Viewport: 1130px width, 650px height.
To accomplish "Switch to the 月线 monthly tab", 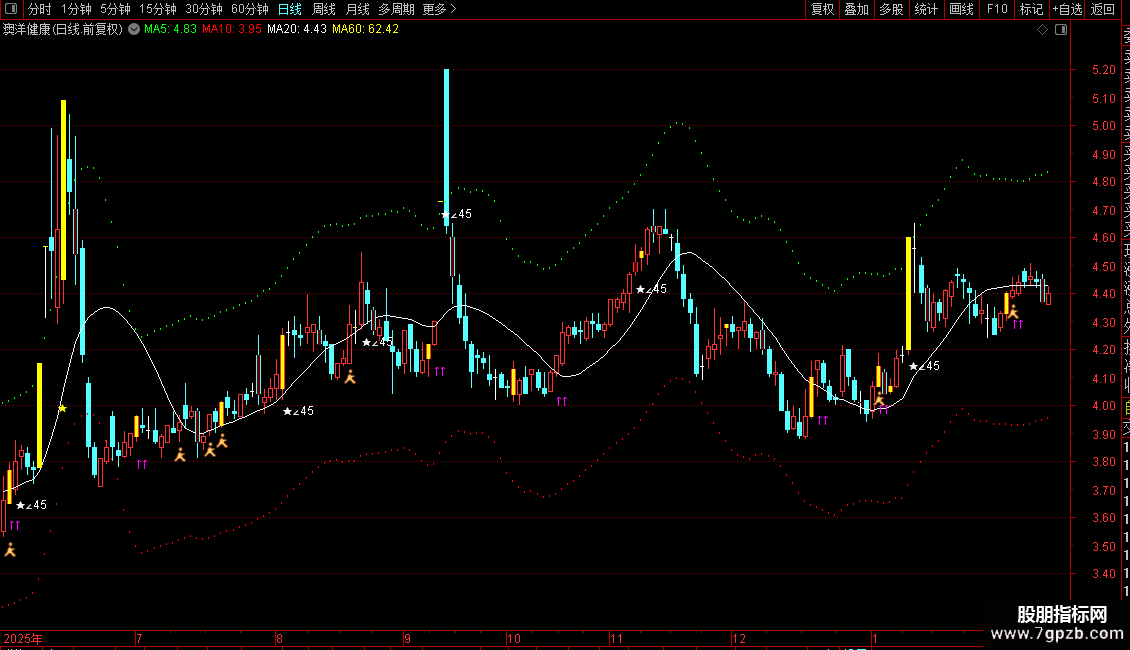I will click(357, 9).
